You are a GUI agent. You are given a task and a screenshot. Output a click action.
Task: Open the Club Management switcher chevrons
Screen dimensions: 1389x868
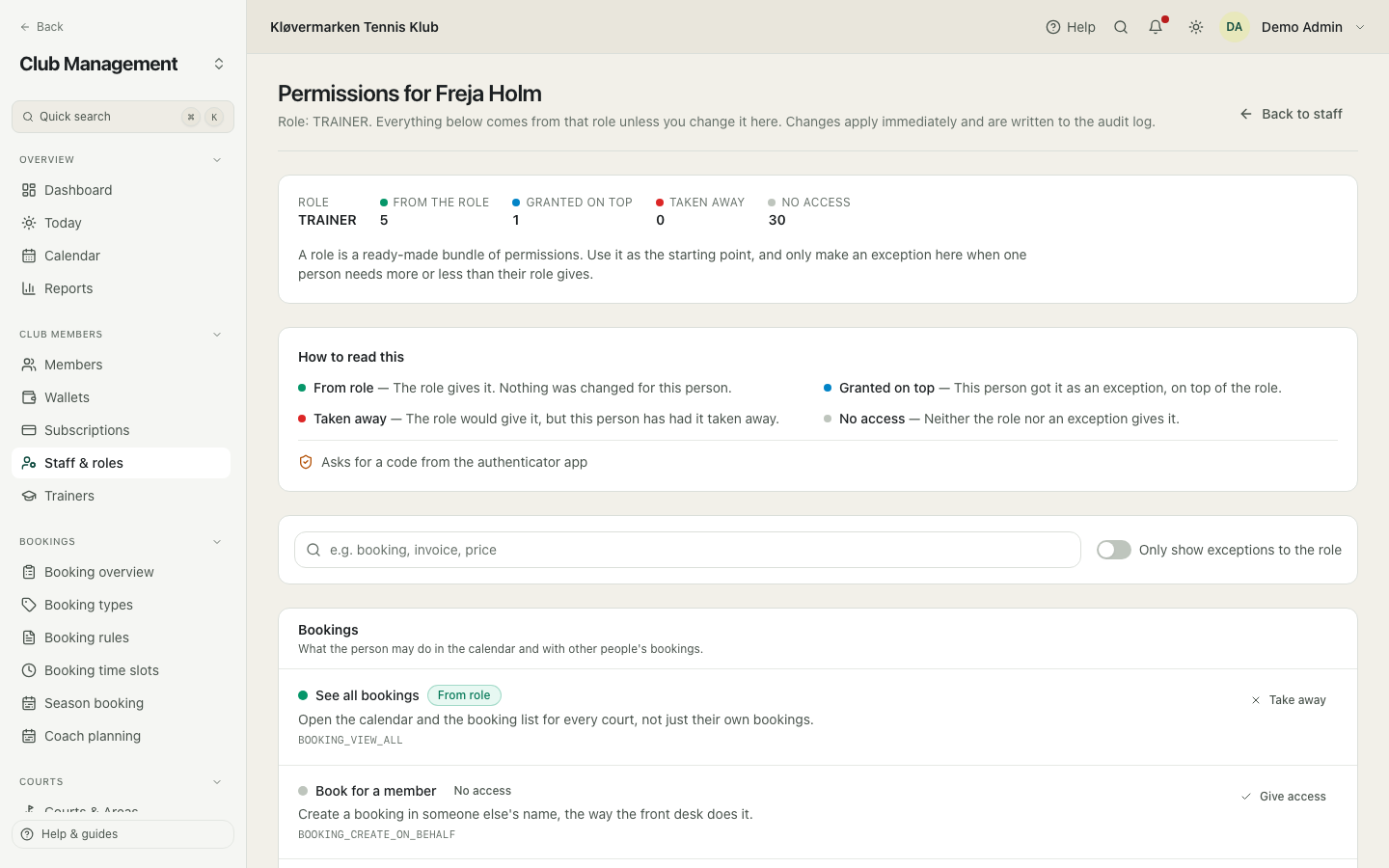click(x=219, y=64)
